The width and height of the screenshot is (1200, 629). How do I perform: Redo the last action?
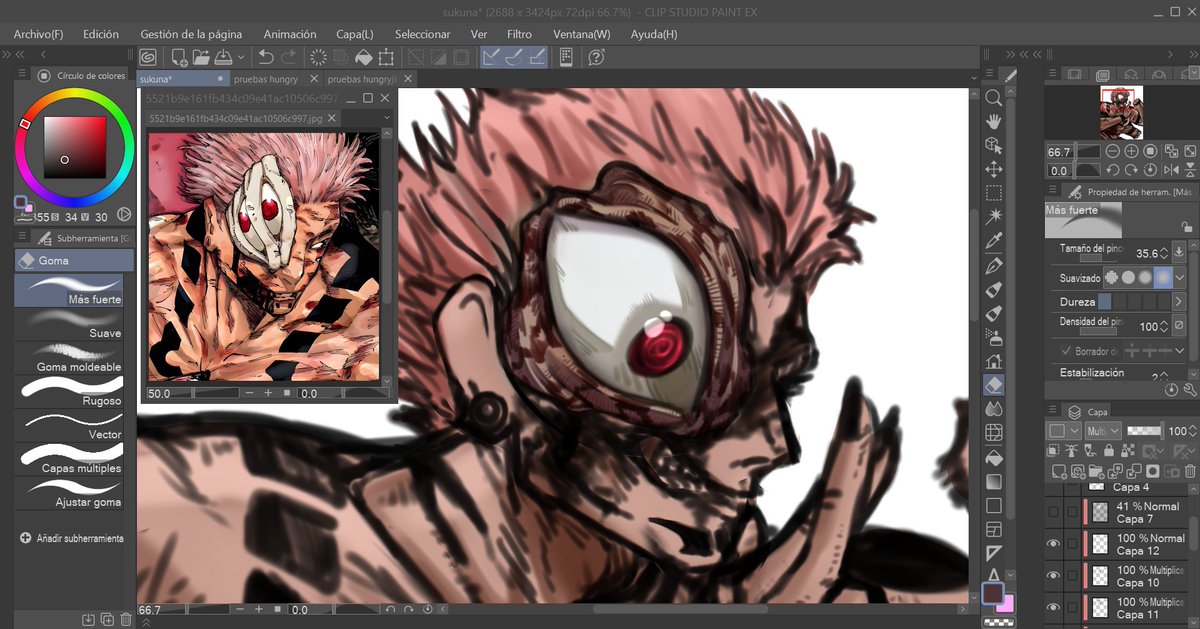click(x=288, y=57)
